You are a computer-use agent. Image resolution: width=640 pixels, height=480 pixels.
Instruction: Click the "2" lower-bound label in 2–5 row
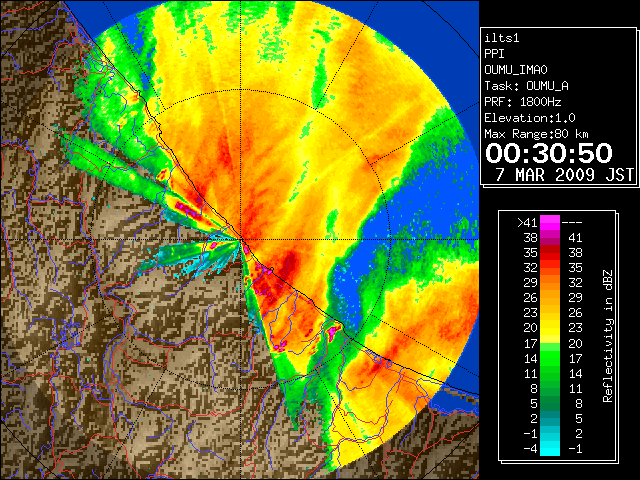click(x=534, y=418)
